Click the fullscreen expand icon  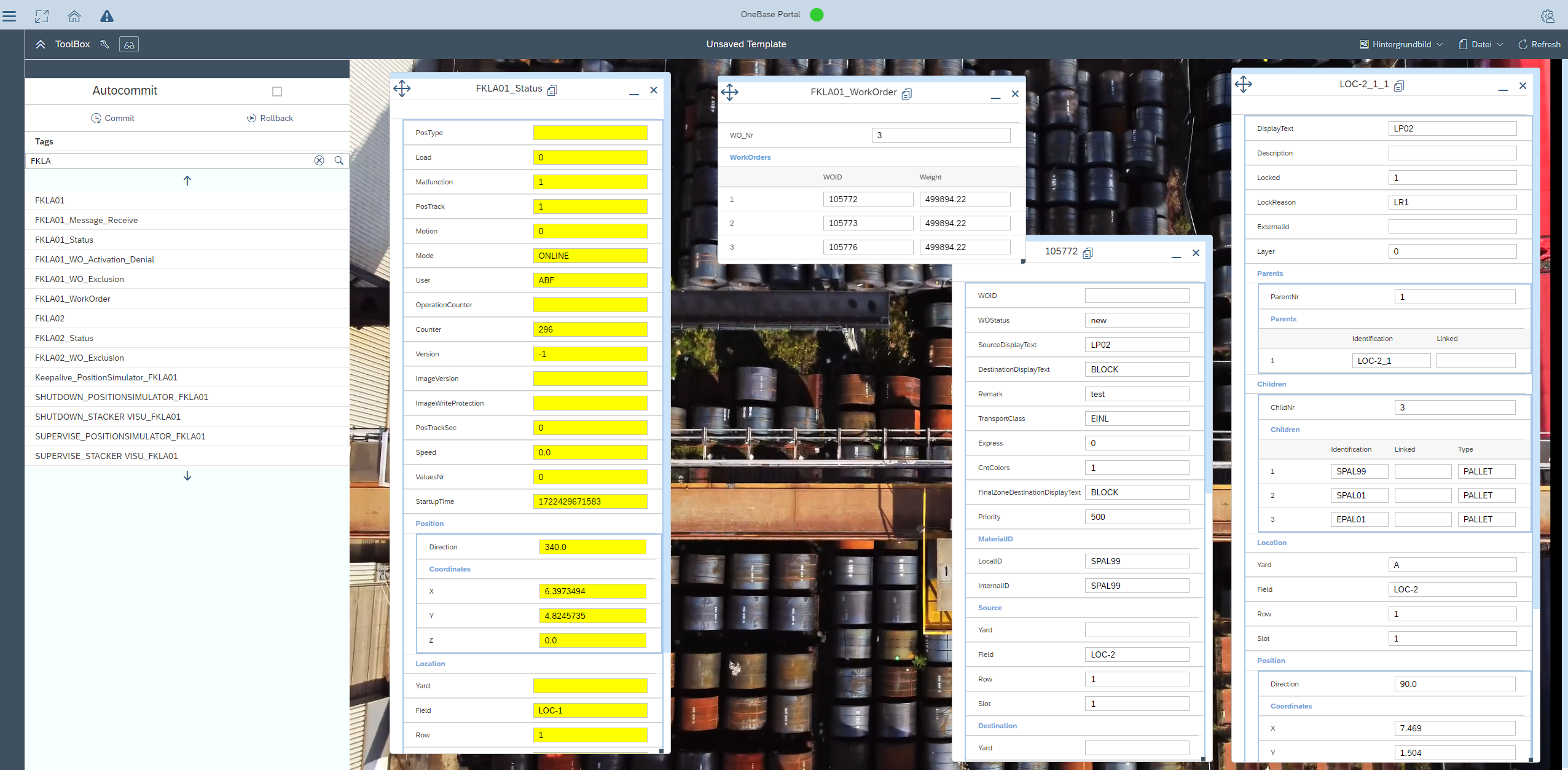[42, 16]
